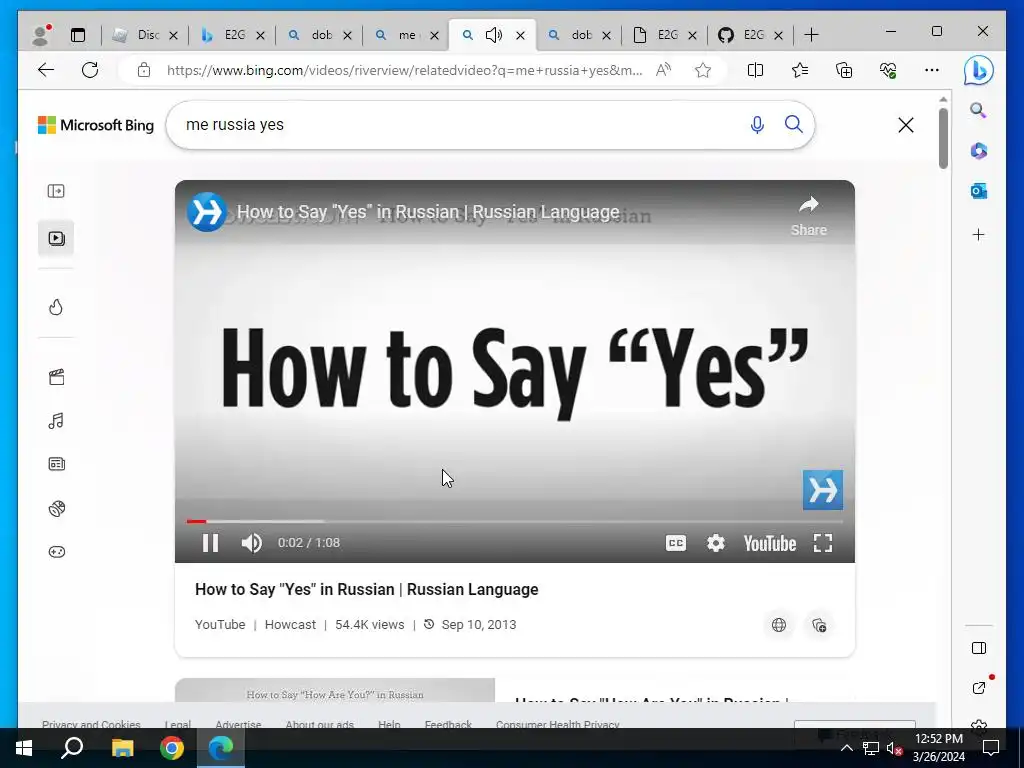Viewport: 1024px width, 768px height.
Task: Open the Outlook sidebar app
Action: [x=978, y=191]
